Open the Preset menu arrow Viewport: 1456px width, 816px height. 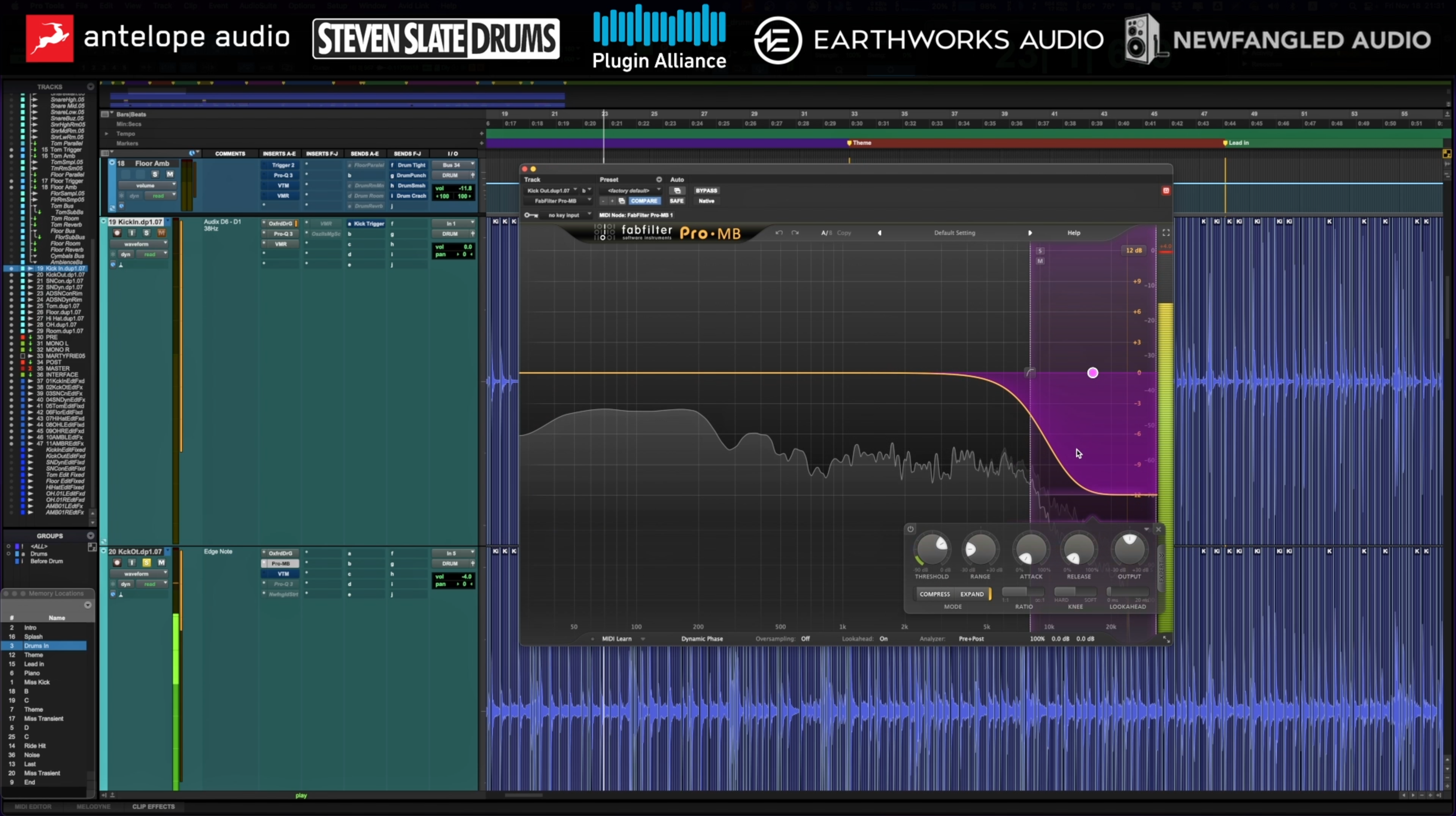click(x=659, y=180)
